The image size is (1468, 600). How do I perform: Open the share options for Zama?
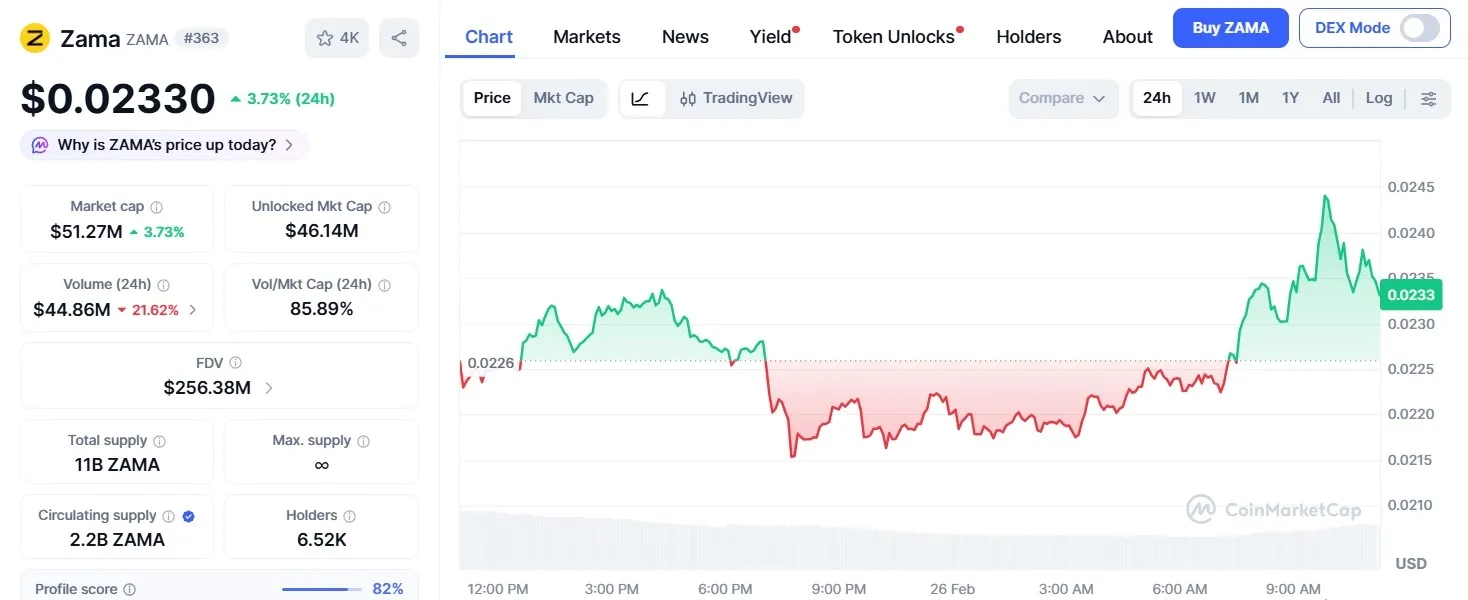tap(399, 36)
